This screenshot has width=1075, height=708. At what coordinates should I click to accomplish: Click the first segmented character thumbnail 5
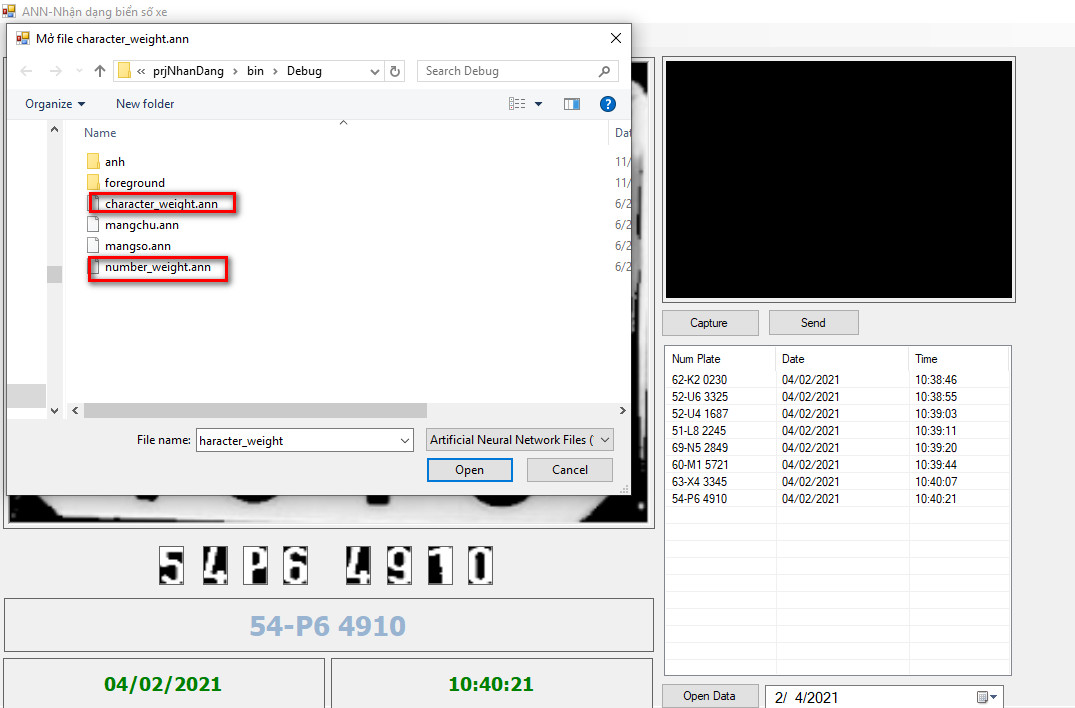[171, 565]
